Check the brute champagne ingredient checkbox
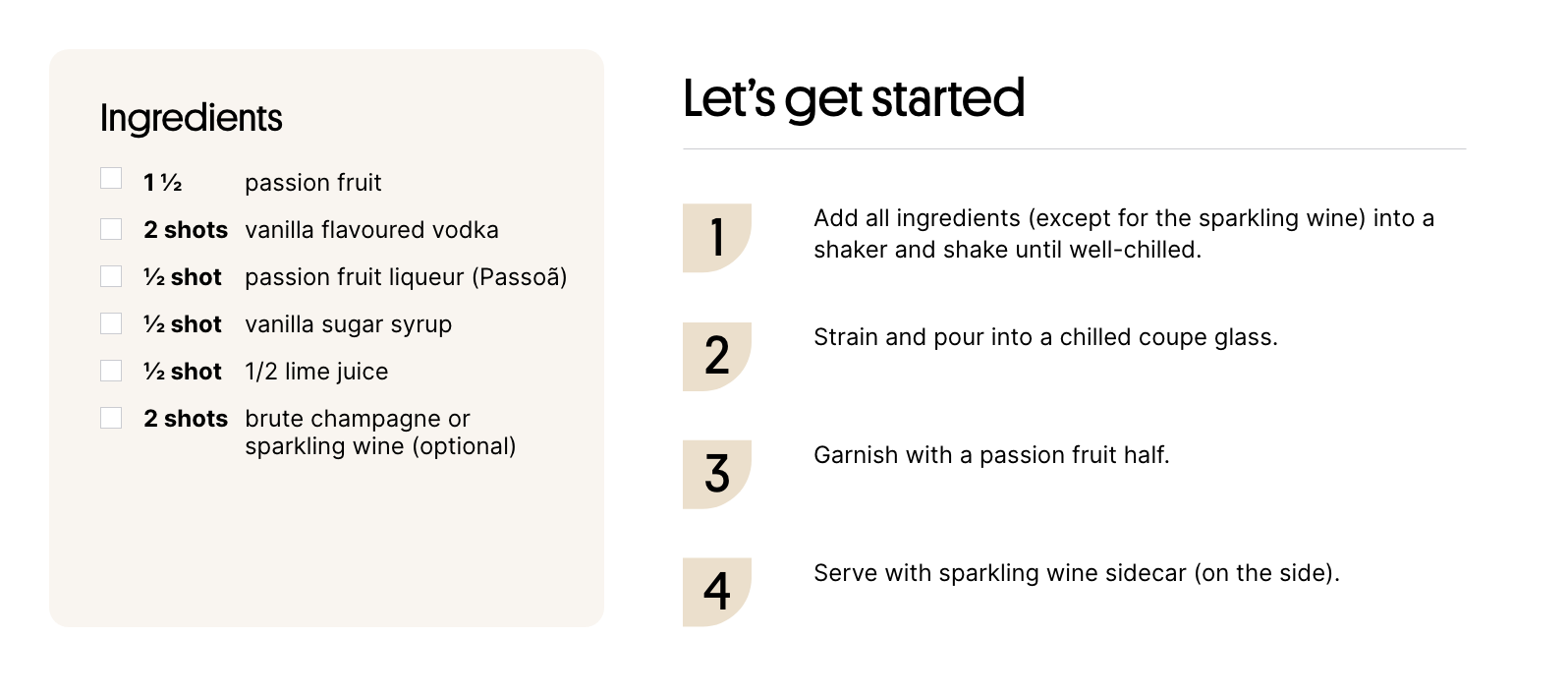Screen dimensions: 1568x696 (111, 418)
